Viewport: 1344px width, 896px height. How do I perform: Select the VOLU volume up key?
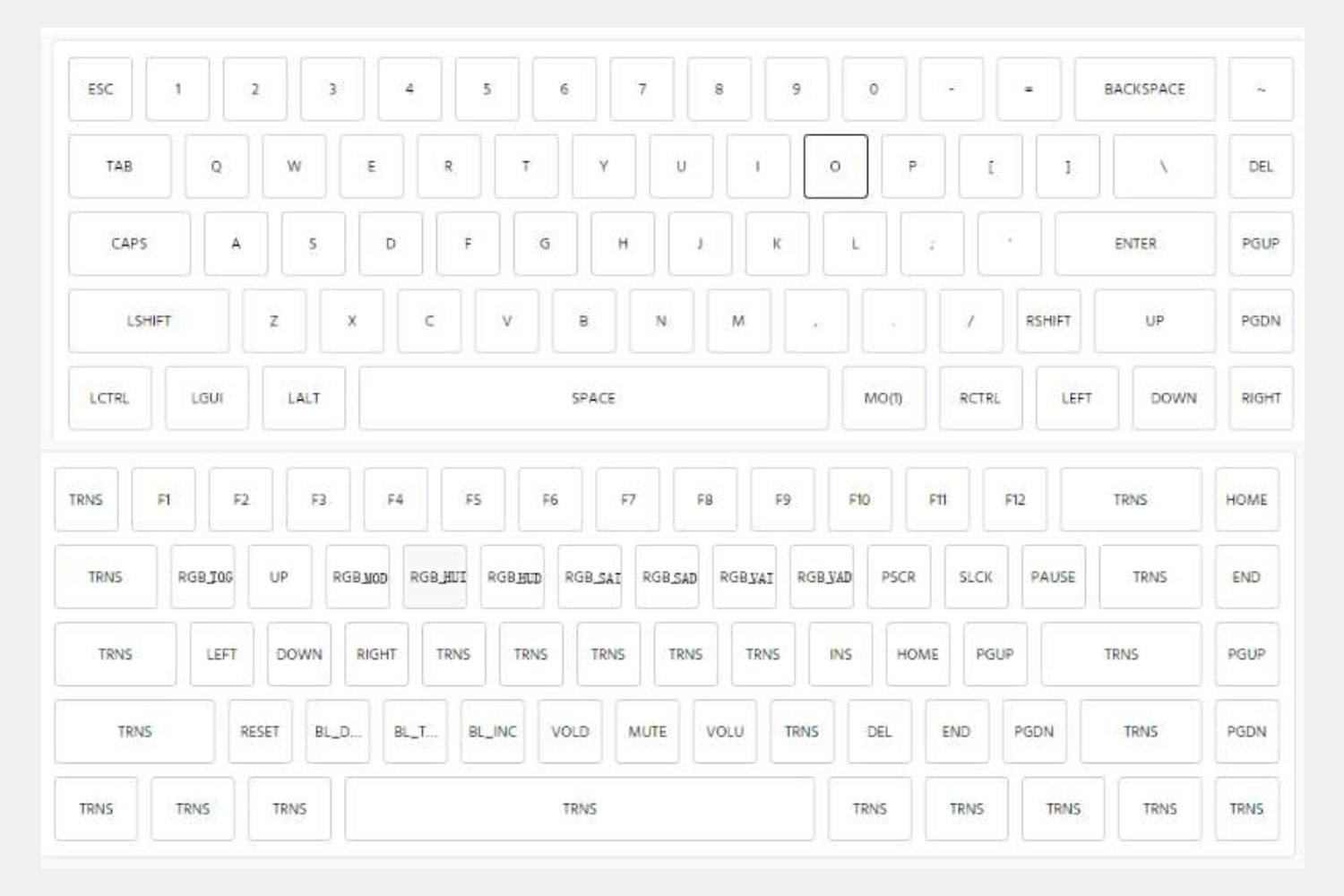(x=724, y=731)
